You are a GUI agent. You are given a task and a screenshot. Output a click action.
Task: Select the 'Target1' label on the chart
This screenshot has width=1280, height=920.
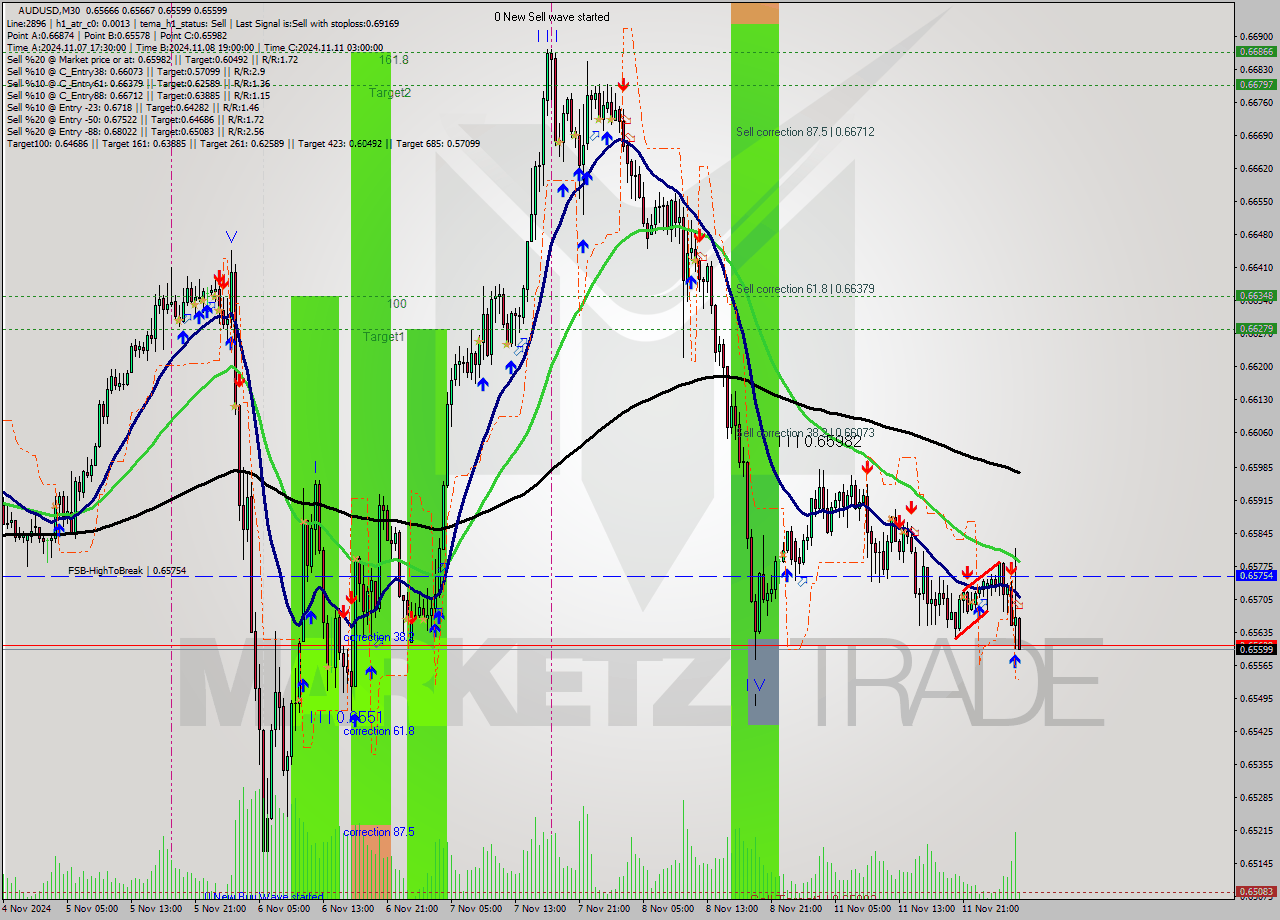point(384,337)
